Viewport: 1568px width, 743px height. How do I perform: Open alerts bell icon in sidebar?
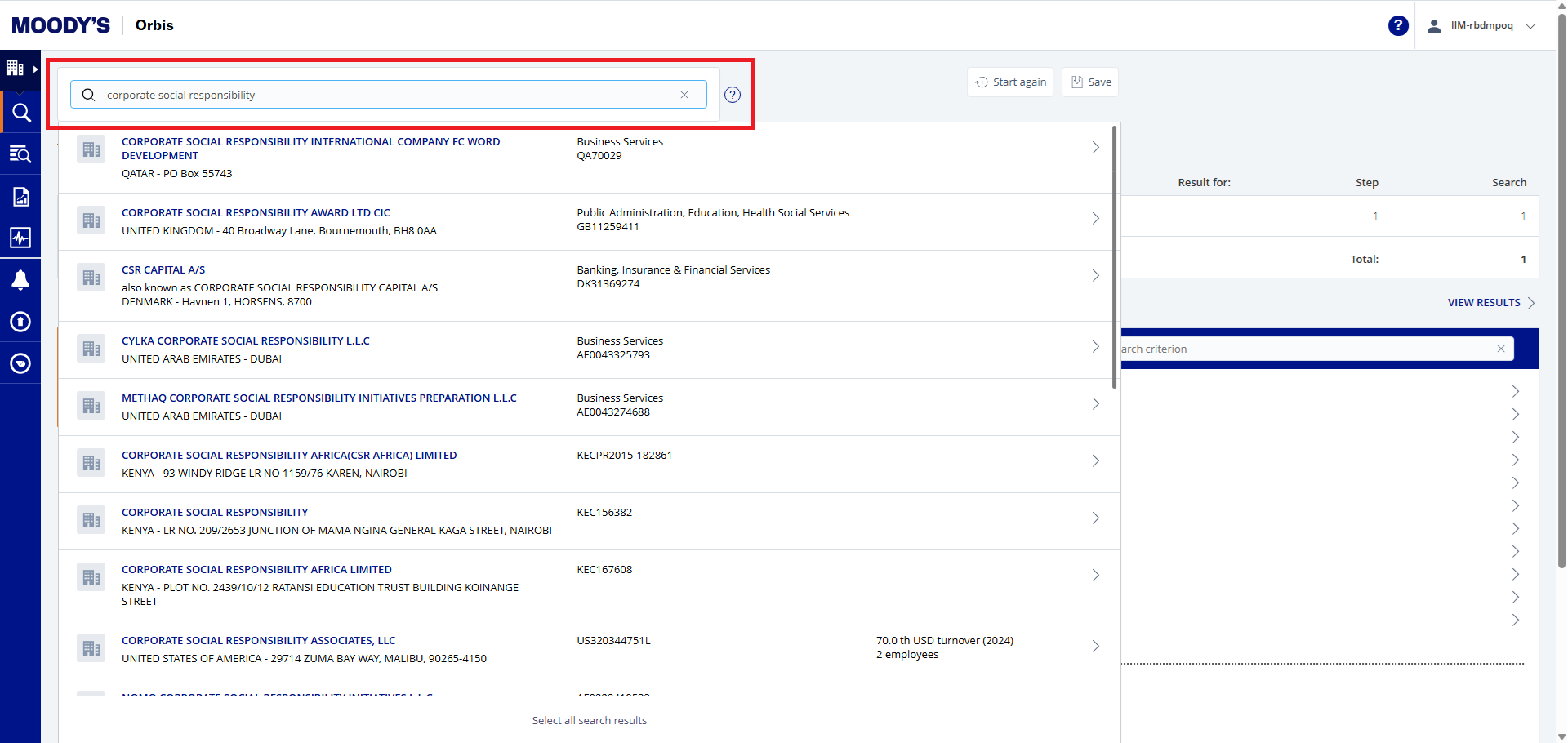click(20, 280)
